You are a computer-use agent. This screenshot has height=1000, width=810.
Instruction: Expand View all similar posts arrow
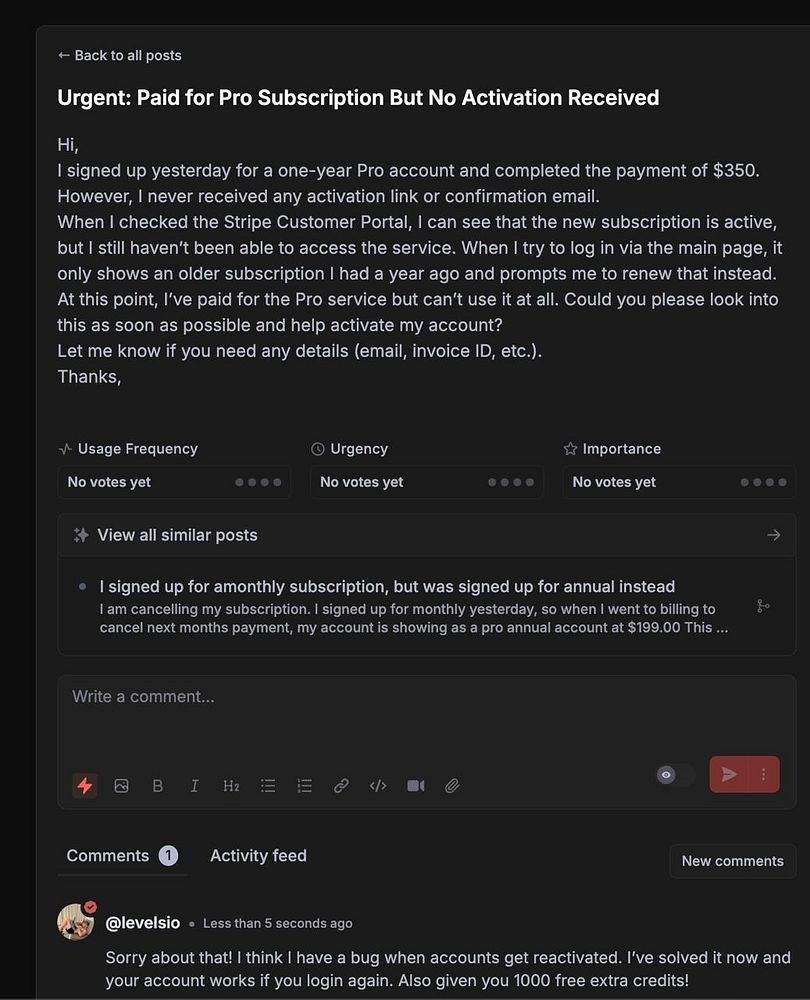click(773, 535)
